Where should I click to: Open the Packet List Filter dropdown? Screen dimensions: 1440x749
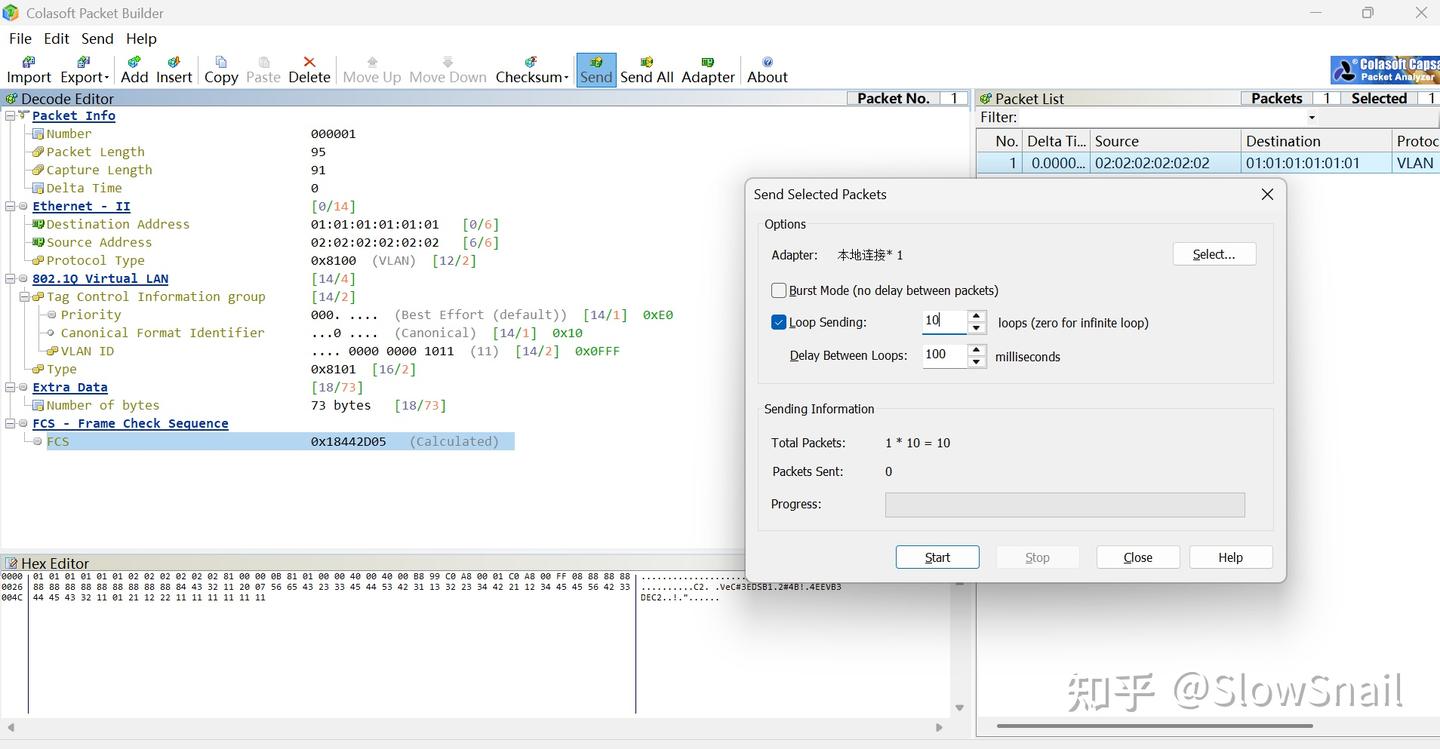1312,118
